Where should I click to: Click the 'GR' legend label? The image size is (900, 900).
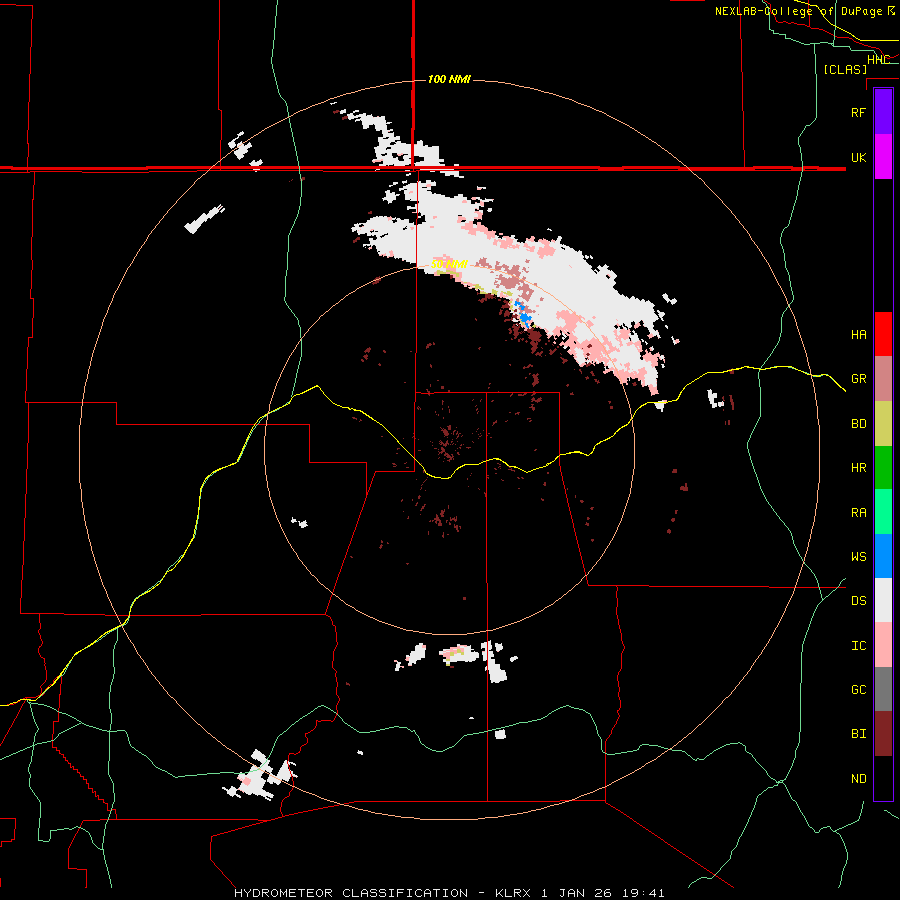[858, 379]
